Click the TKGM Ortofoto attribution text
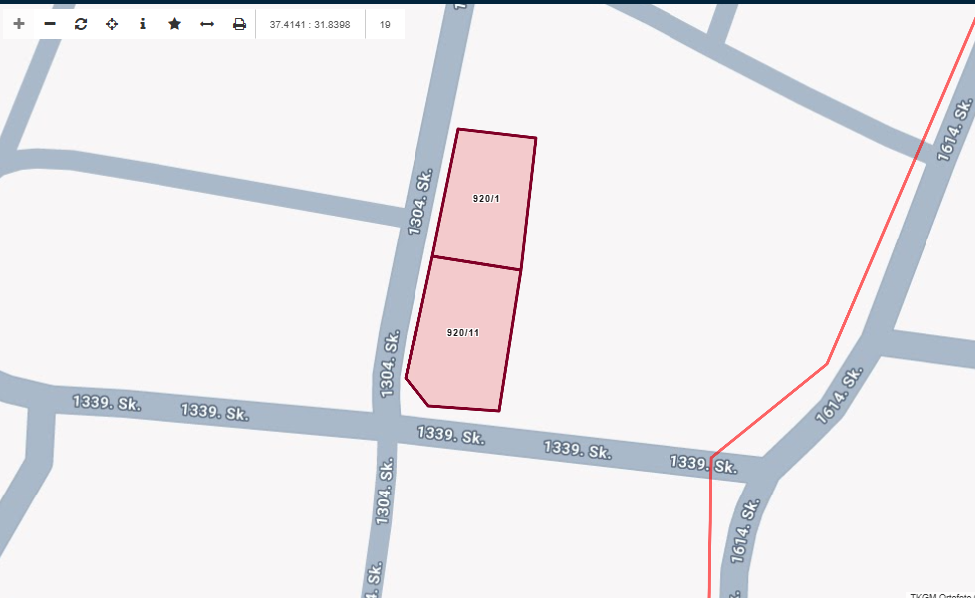Image resolution: width=975 pixels, height=598 pixels. [941, 594]
